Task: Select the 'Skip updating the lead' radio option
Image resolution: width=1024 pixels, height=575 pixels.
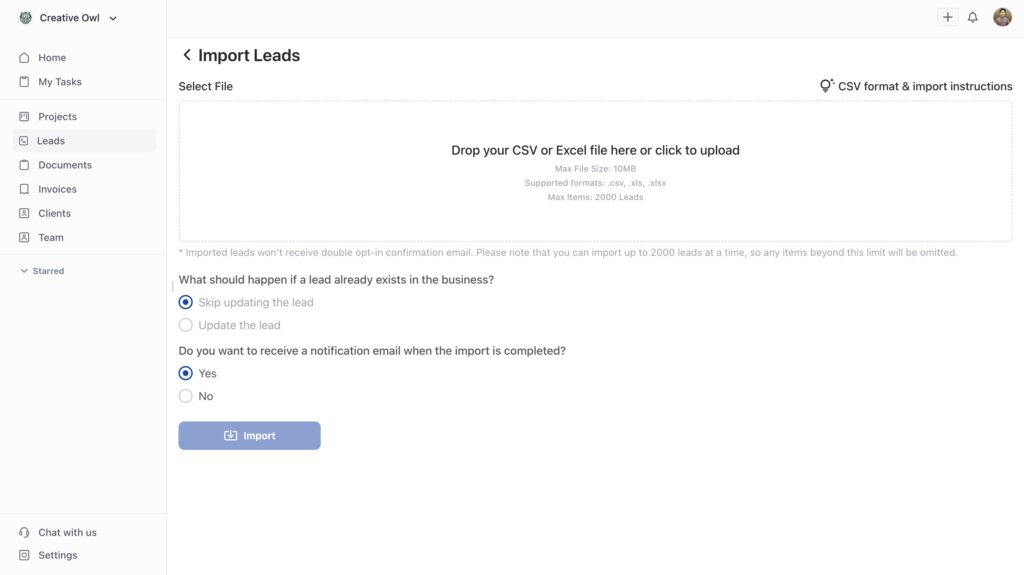Action: (186, 302)
